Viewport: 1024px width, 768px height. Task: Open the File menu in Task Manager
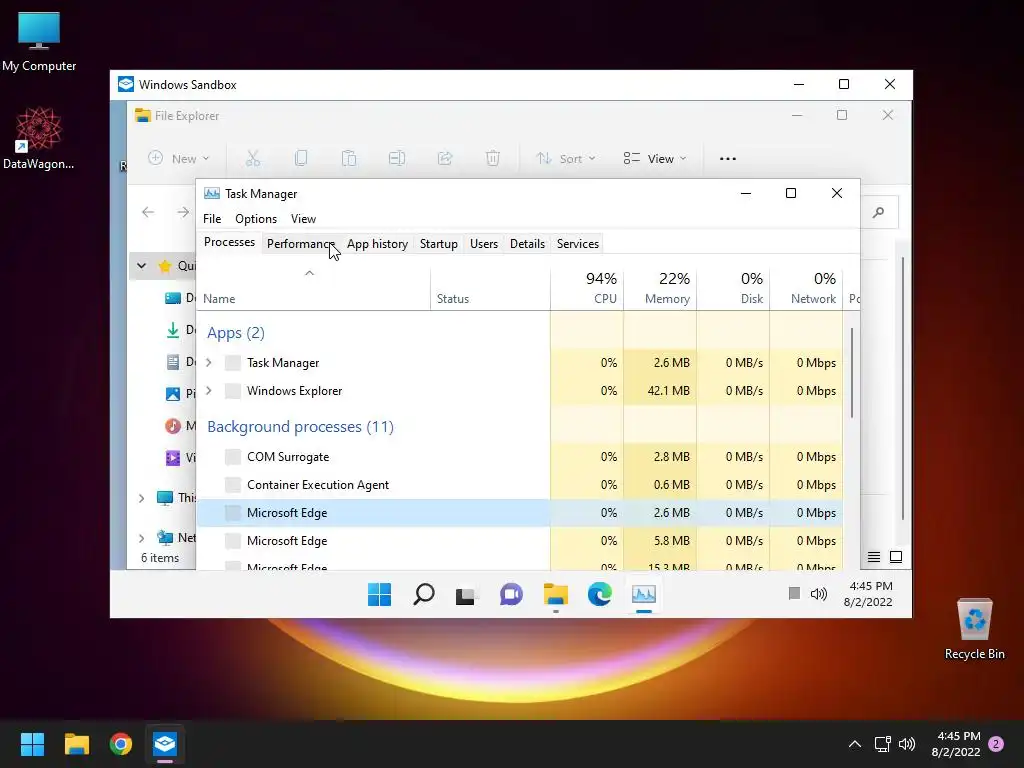pyautogui.click(x=212, y=219)
